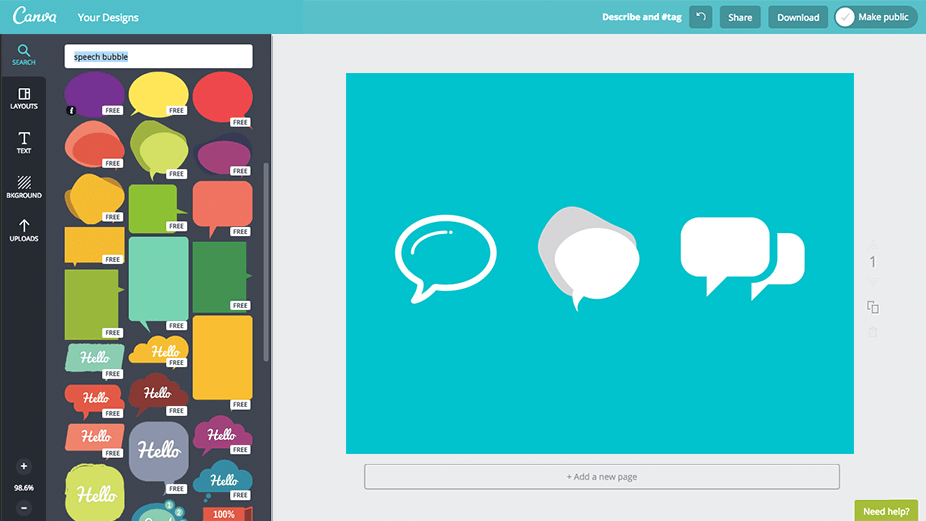
Task: Open the Layouts panel
Action: [24, 99]
